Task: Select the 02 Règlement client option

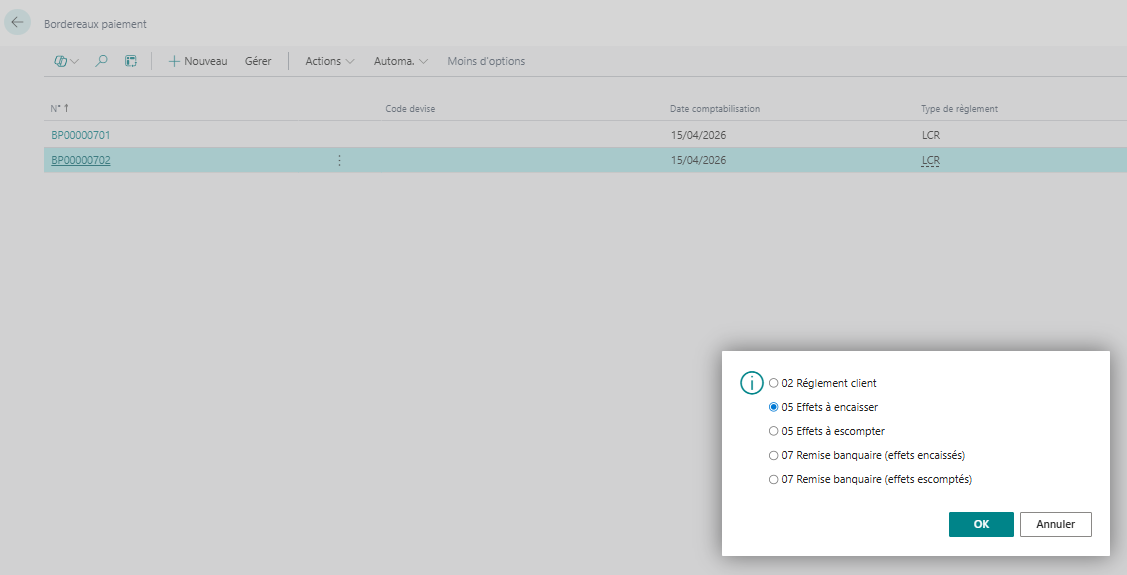Action: [774, 383]
